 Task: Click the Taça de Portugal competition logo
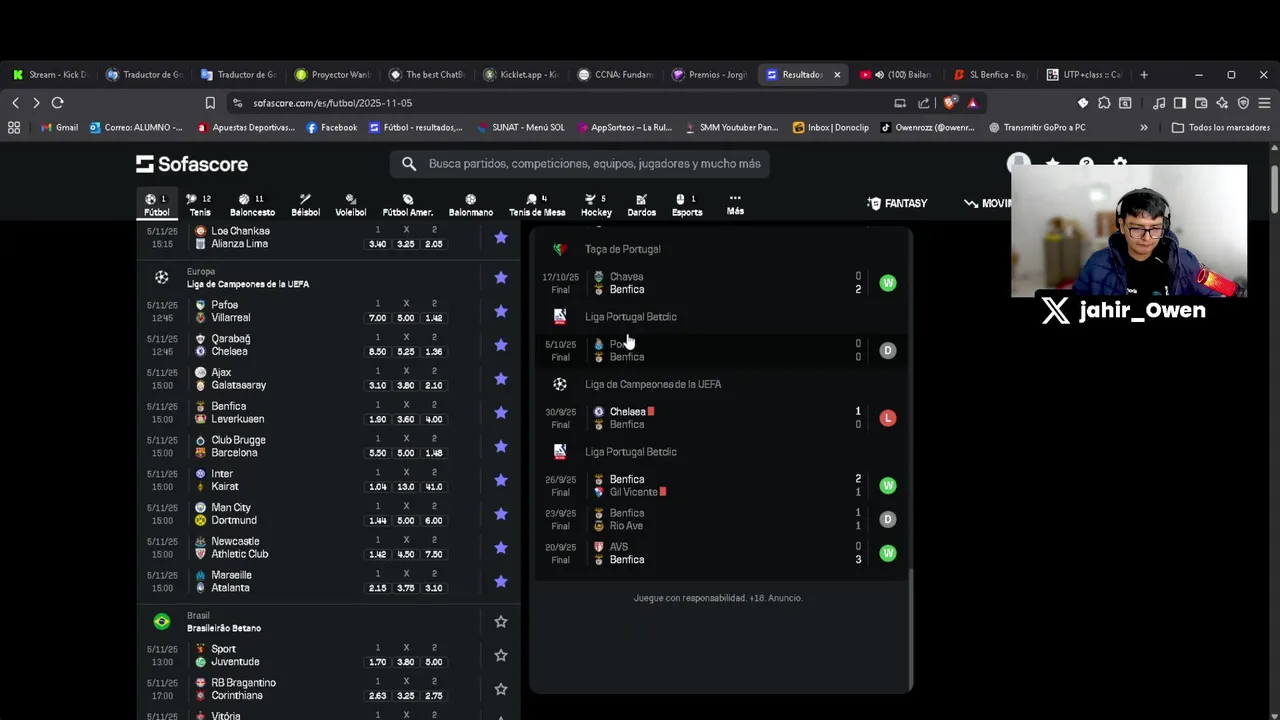click(x=560, y=249)
